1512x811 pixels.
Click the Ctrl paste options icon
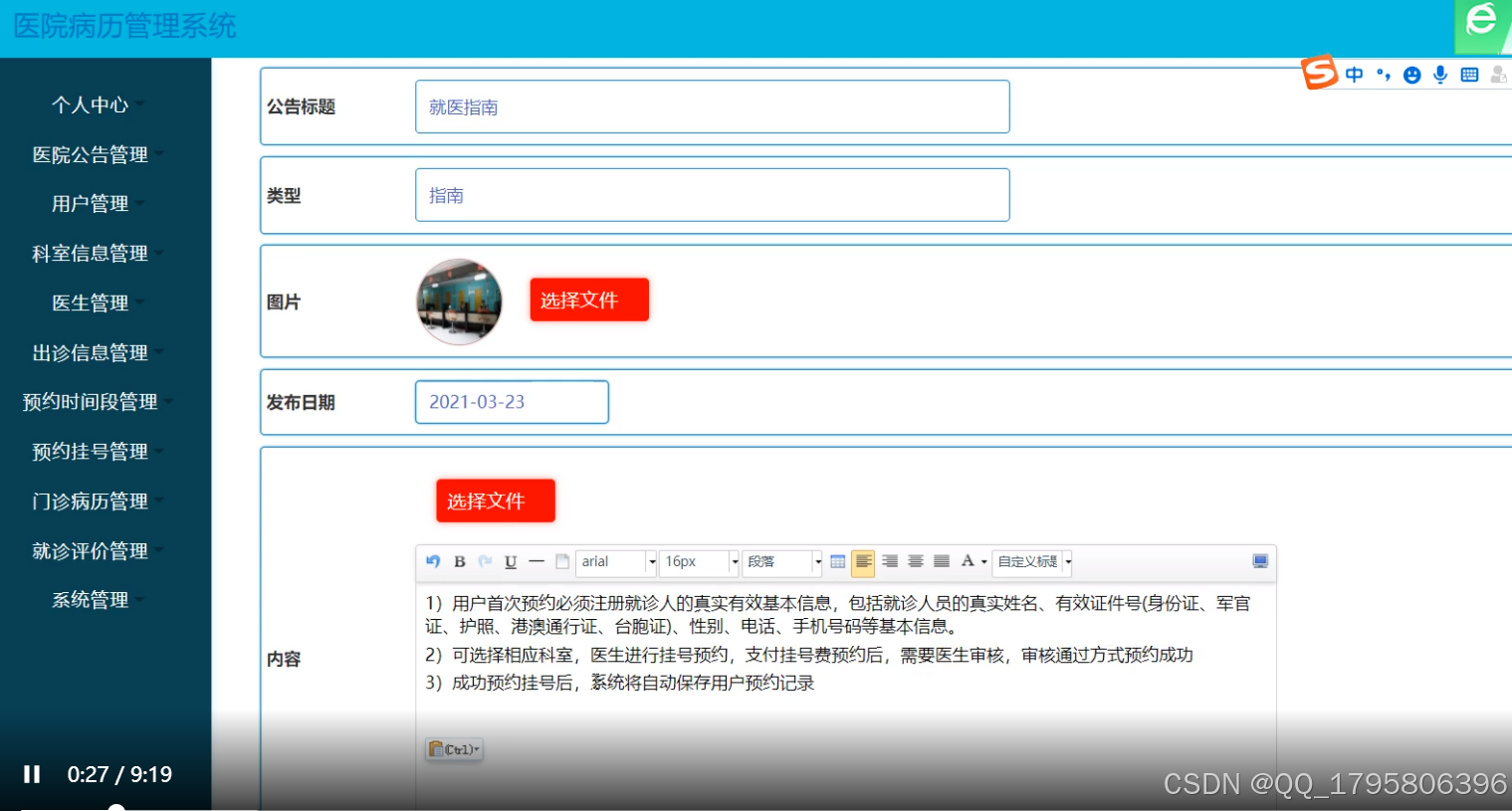tap(454, 749)
